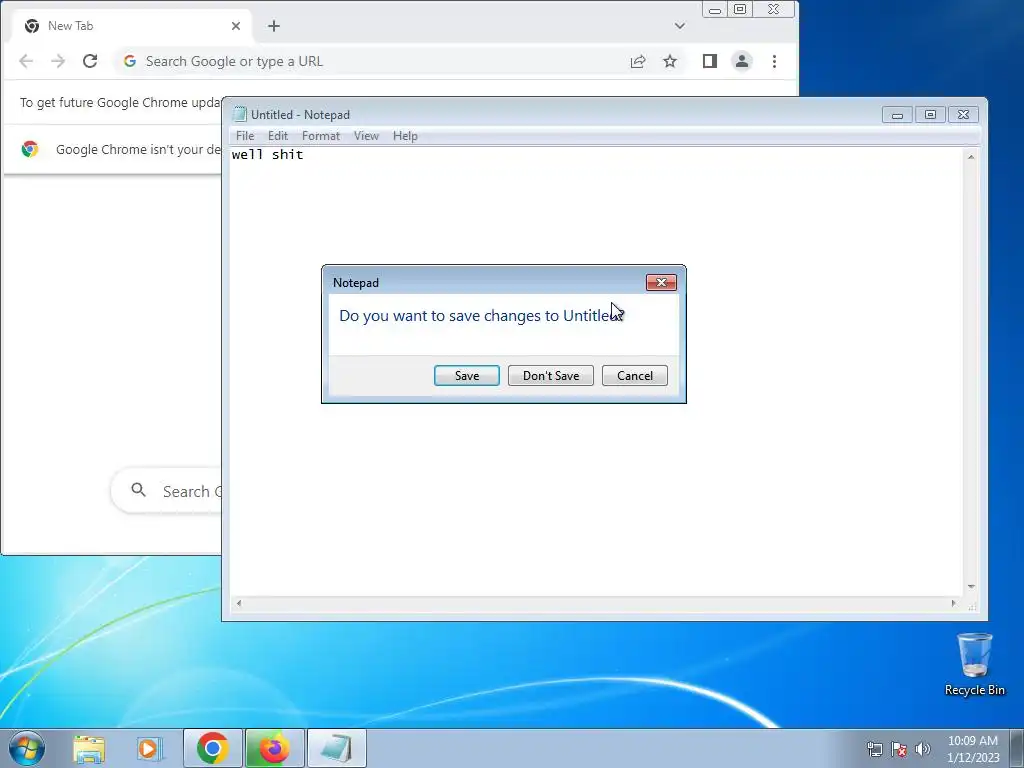
Task: Close the Untitled Notepad window
Action: pyautogui.click(x=963, y=115)
